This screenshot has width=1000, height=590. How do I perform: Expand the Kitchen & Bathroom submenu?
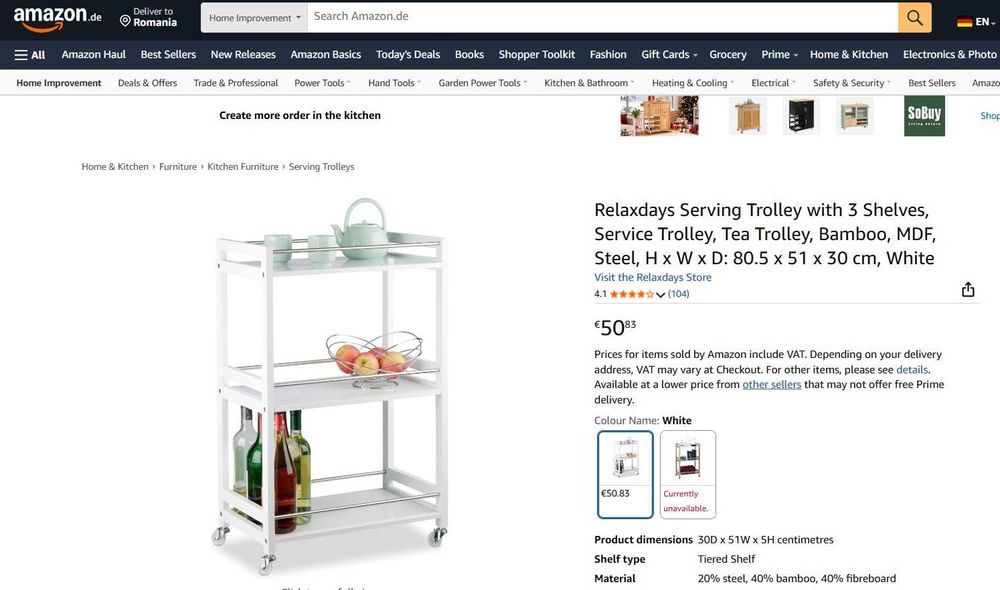click(x=589, y=83)
